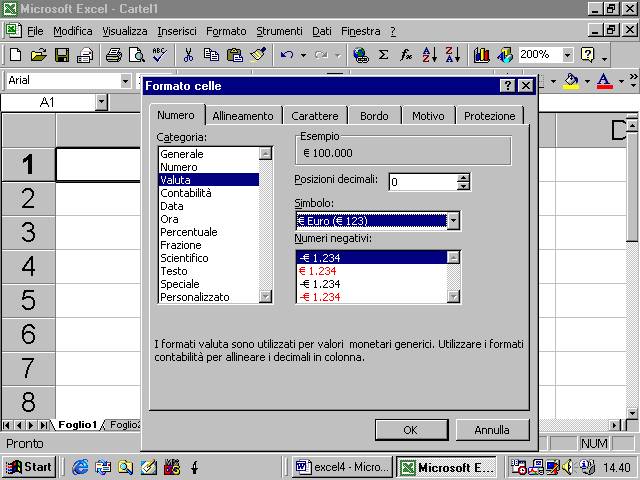
Task: Sort descending with Z-A icon
Action: pos(453,55)
